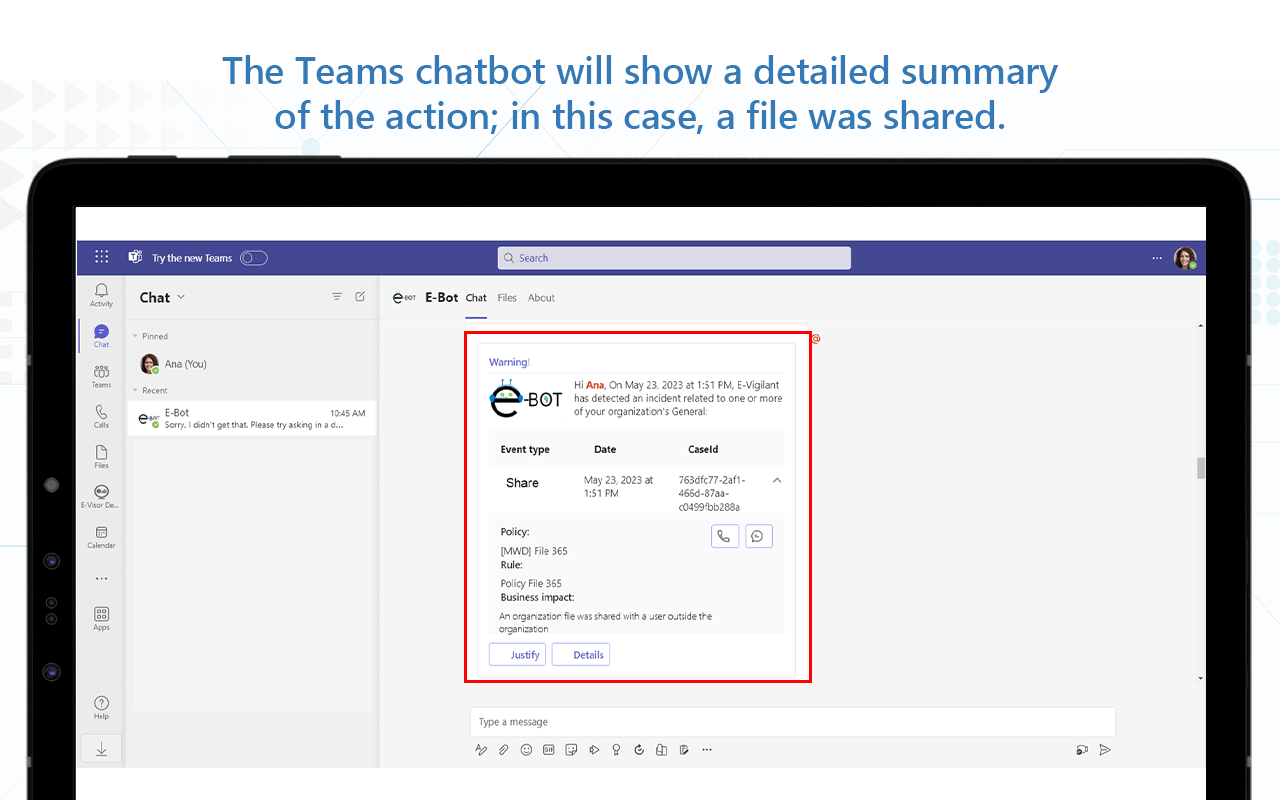
Task: Click the "May 23, 2023 at 1:51 PM" date cell
Action: click(x=618, y=487)
